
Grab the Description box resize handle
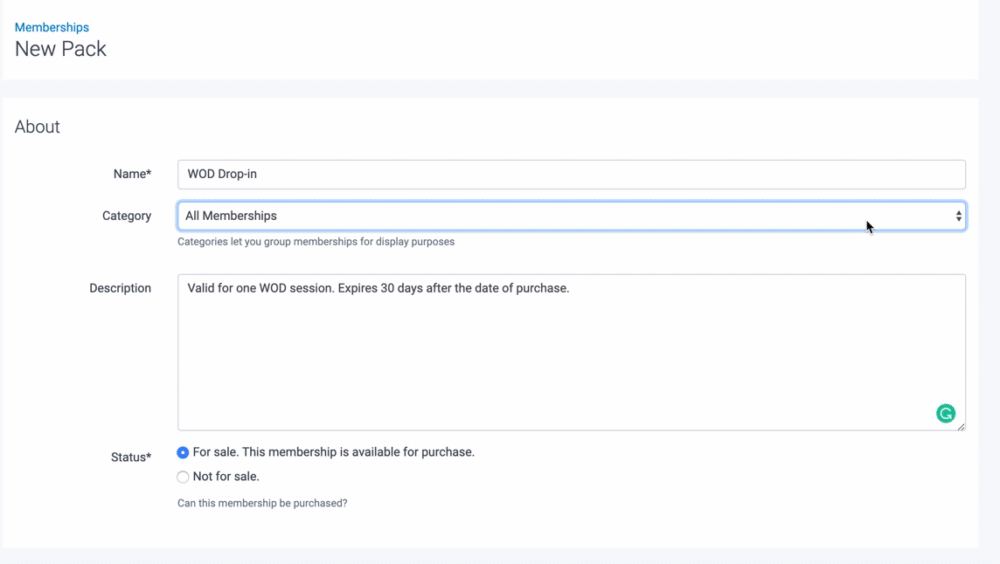tap(961, 426)
